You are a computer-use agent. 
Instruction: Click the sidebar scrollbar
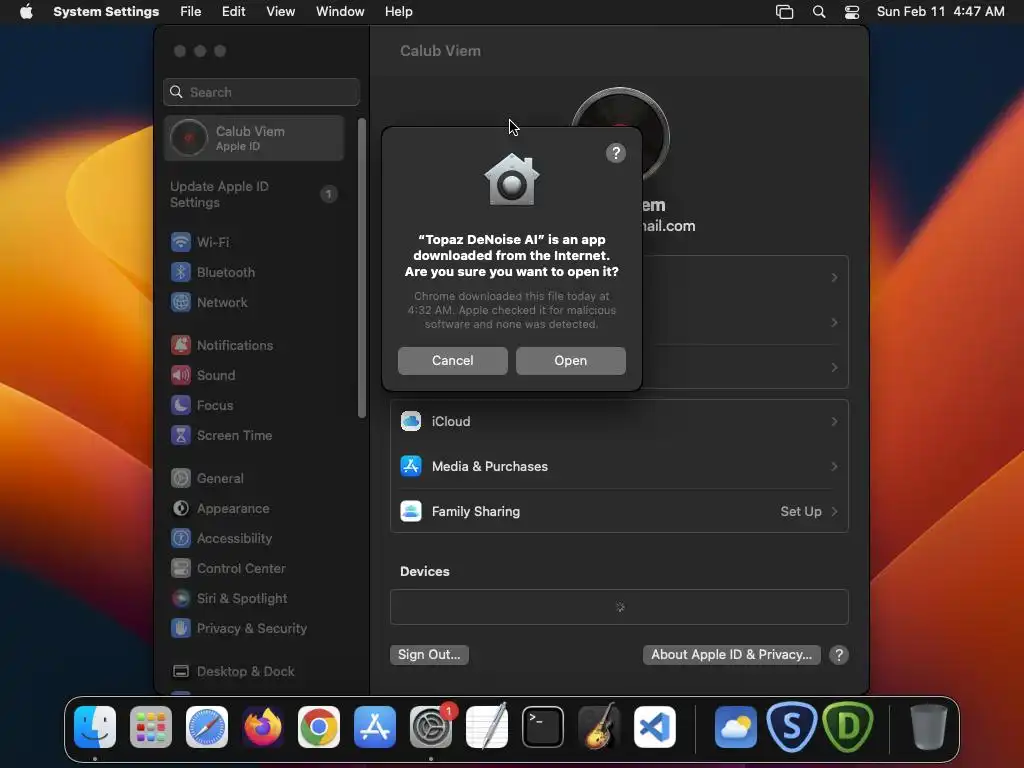click(362, 268)
